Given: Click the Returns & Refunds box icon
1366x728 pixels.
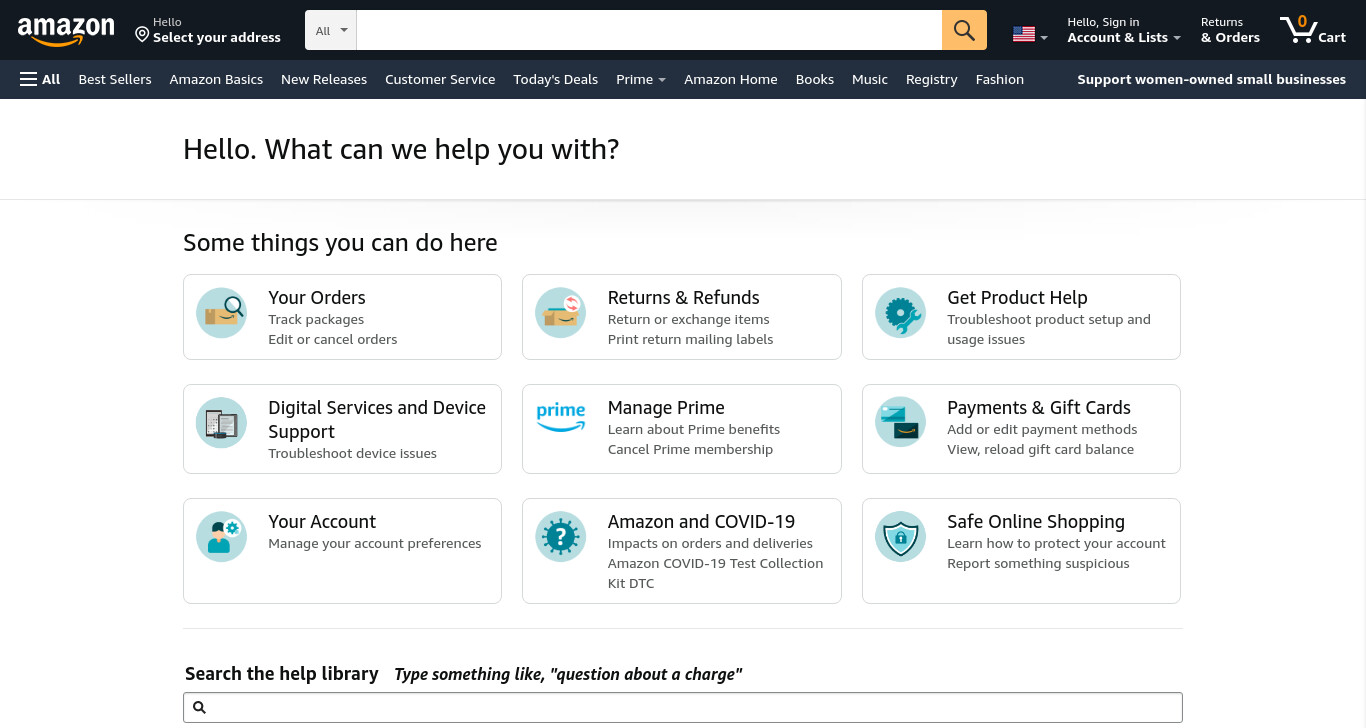Looking at the screenshot, I should pos(560,313).
